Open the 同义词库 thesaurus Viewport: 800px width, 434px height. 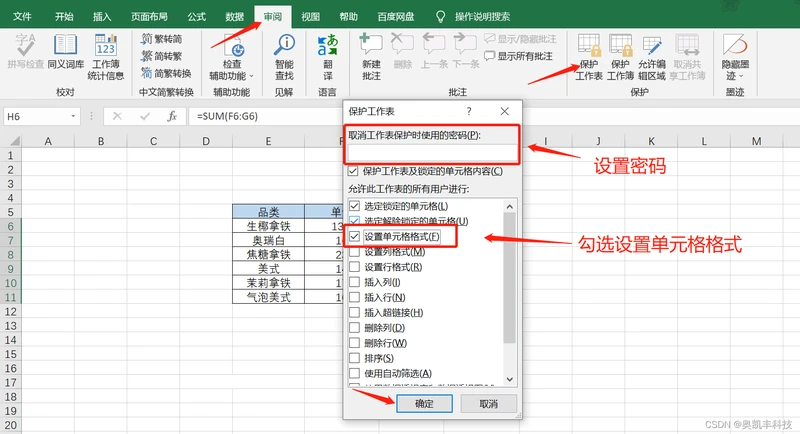coord(66,51)
